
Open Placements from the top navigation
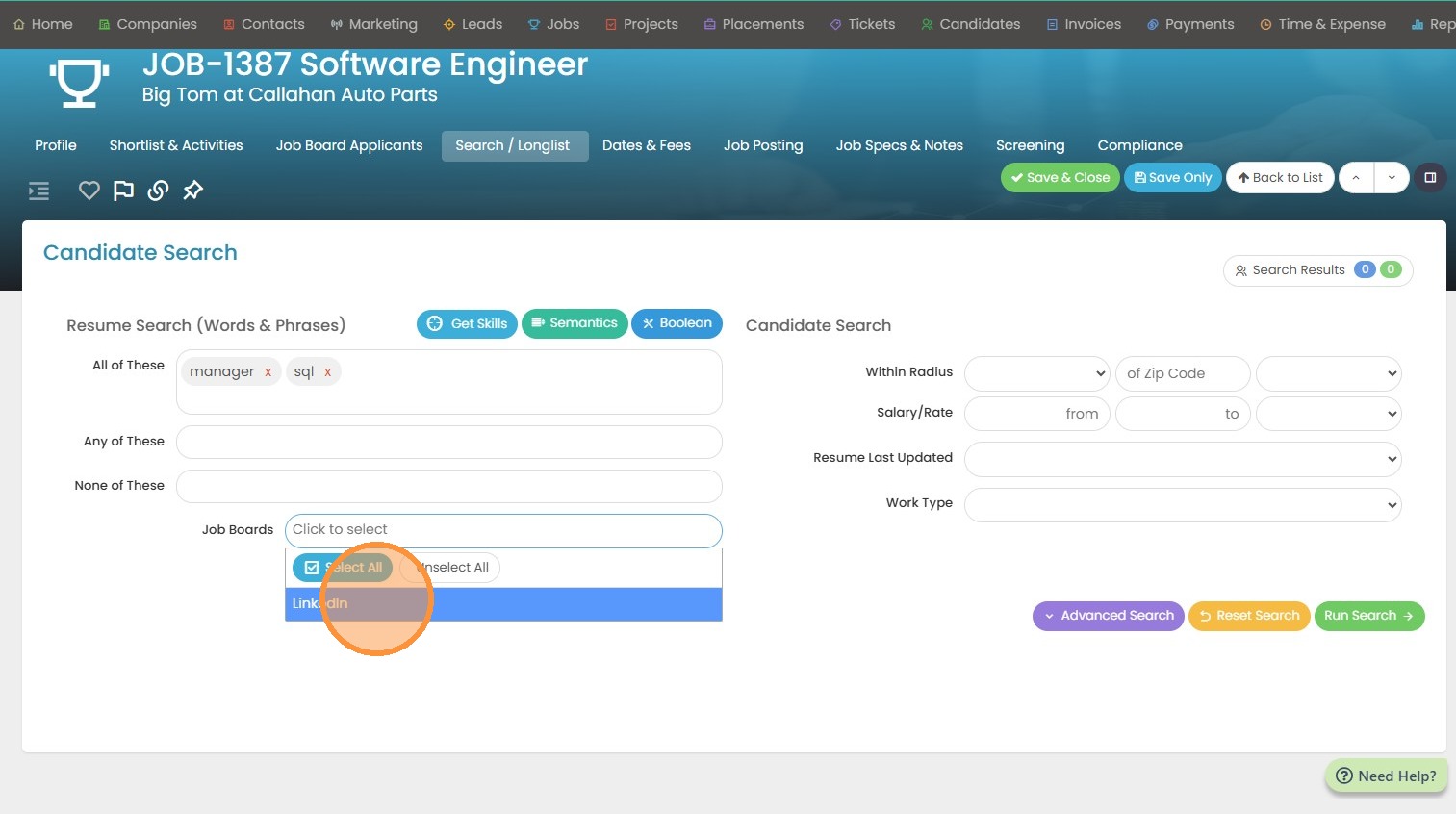(754, 24)
